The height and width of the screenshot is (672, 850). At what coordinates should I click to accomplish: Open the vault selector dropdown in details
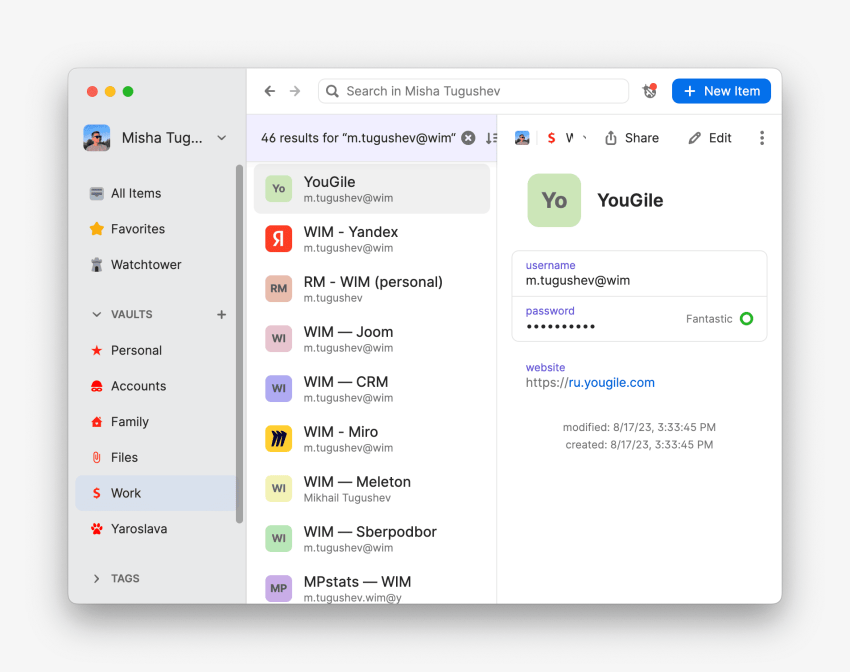pyautogui.click(x=566, y=138)
